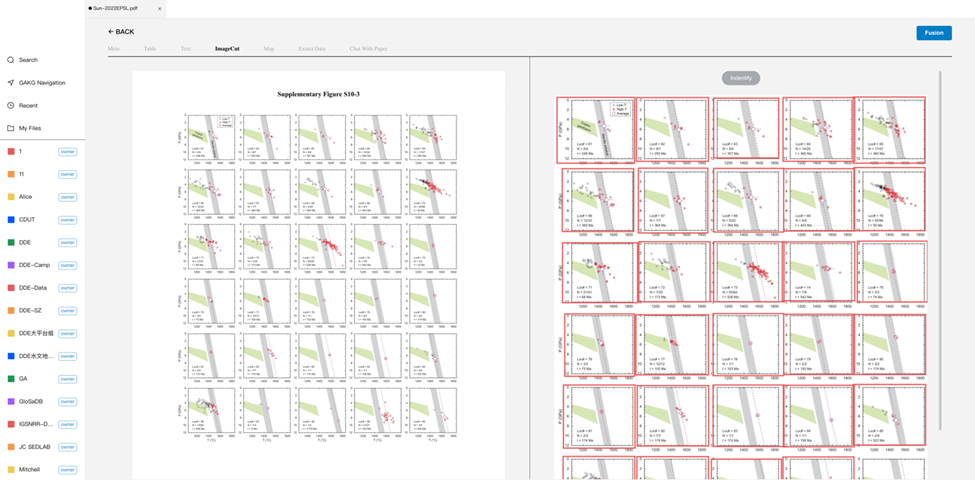The height and width of the screenshot is (480, 975).
Task: Select the Loc# 61 cut-out plot thumbnail
Action: tap(594, 129)
